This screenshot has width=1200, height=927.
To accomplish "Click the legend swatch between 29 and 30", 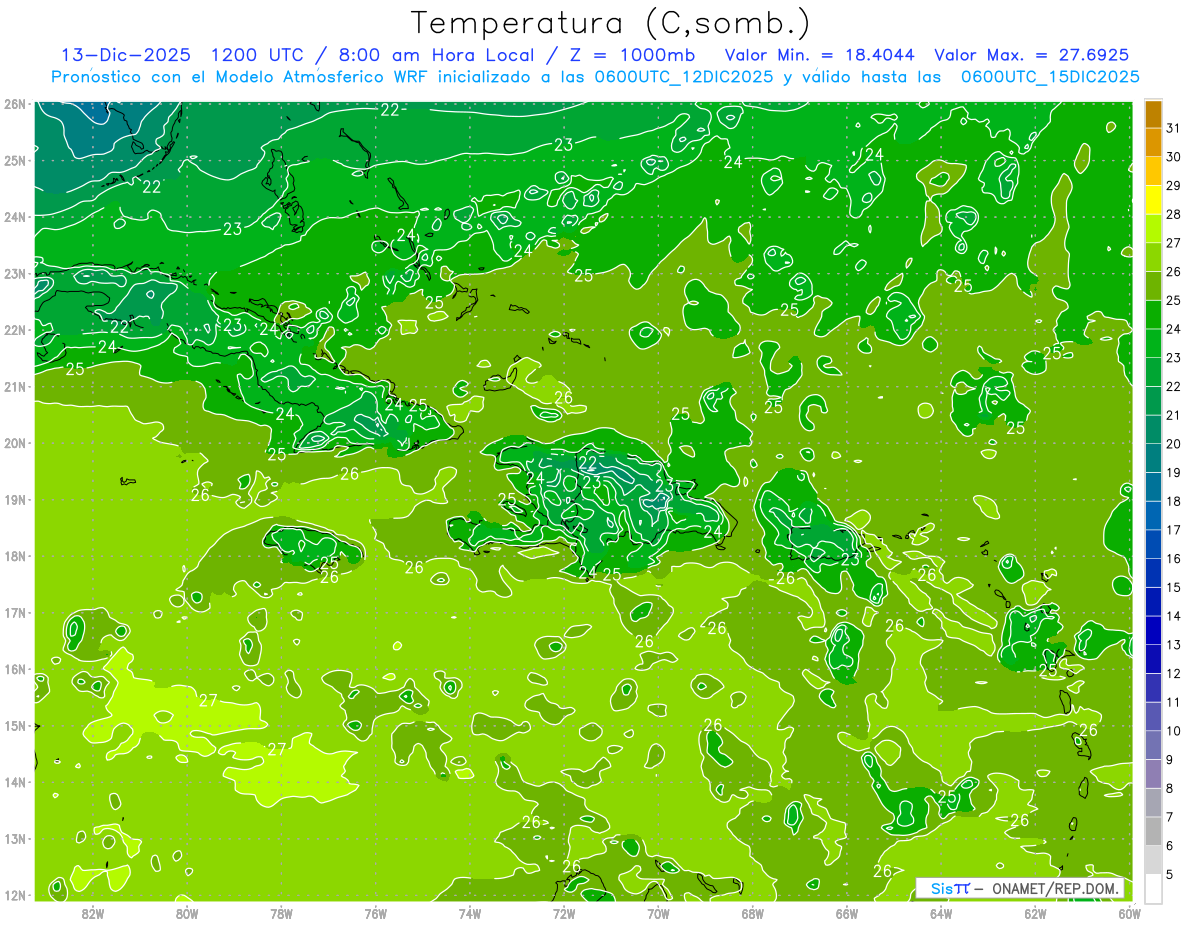I will [x=1153, y=171].
